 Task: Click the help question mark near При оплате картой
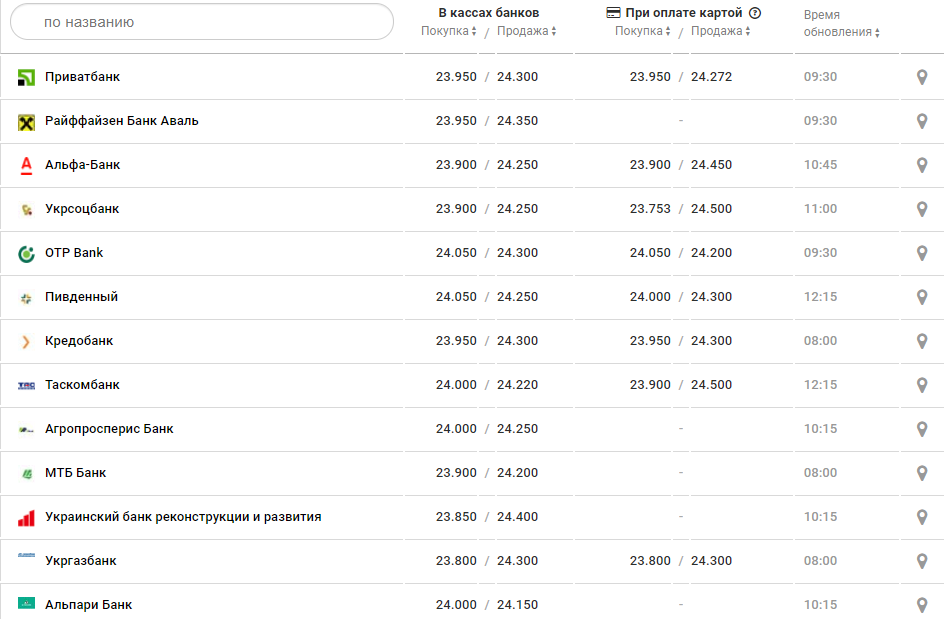click(x=755, y=13)
